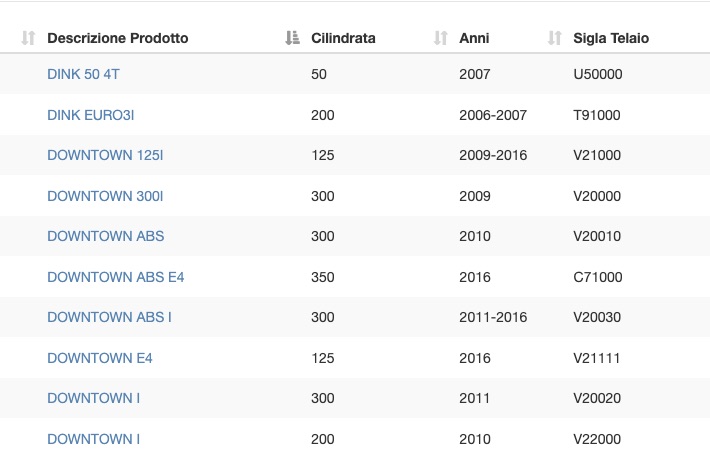Open DOWNTOWN ABS E4 product link

coord(115,277)
